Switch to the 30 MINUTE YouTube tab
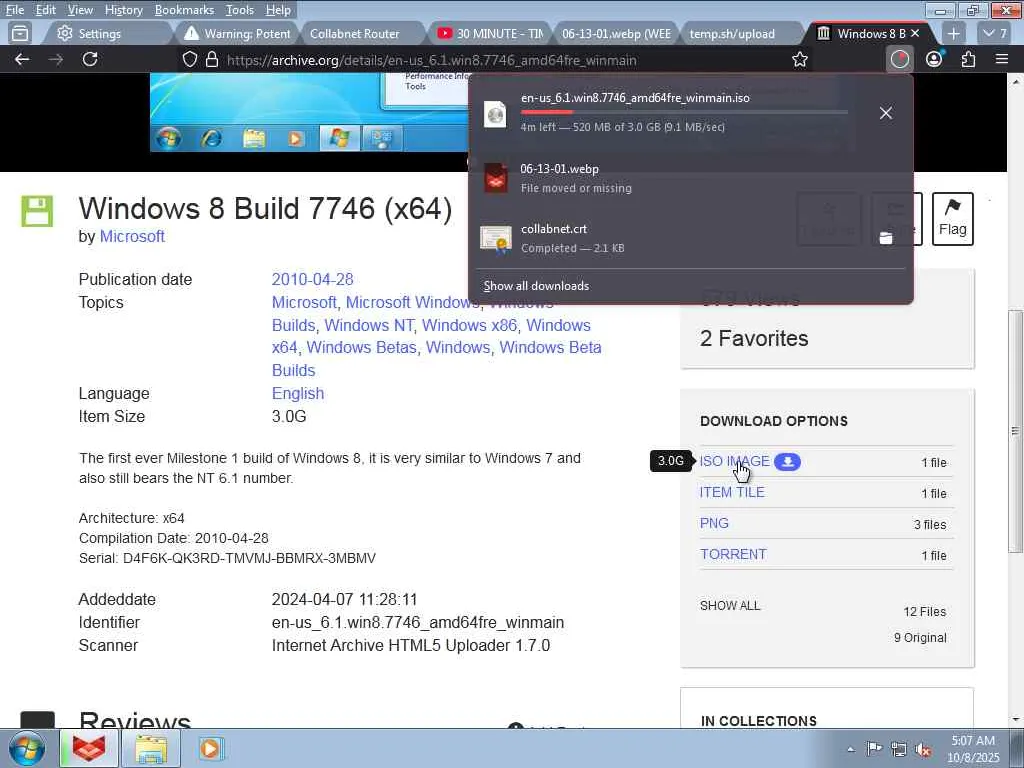The image size is (1024, 768). pos(490,33)
